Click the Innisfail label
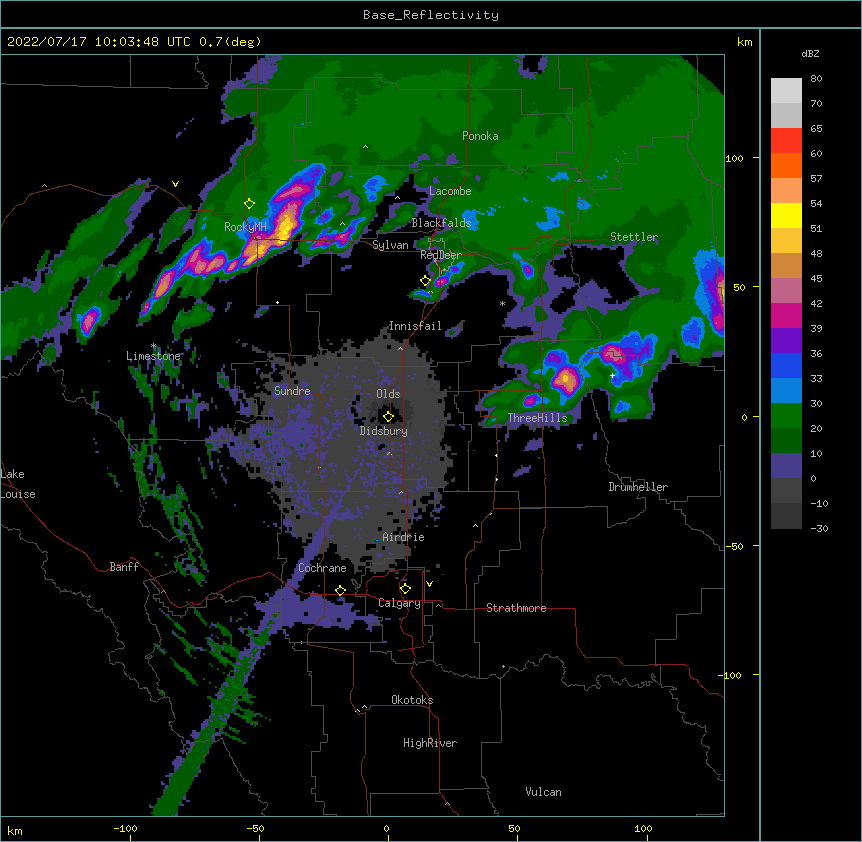Image resolution: width=862 pixels, height=842 pixels. pyautogui.click(x=415, y=326)
